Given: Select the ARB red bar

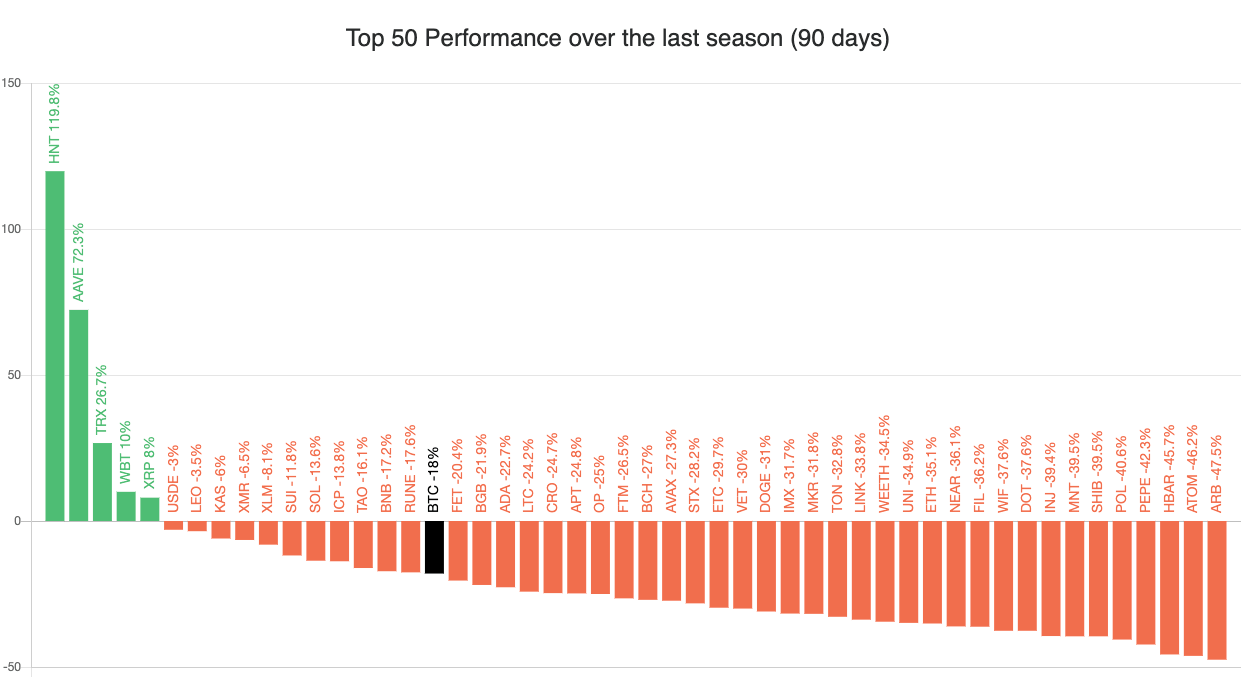Looking at the screenshot, I should pyautogui.click(x=1217, y=590).
